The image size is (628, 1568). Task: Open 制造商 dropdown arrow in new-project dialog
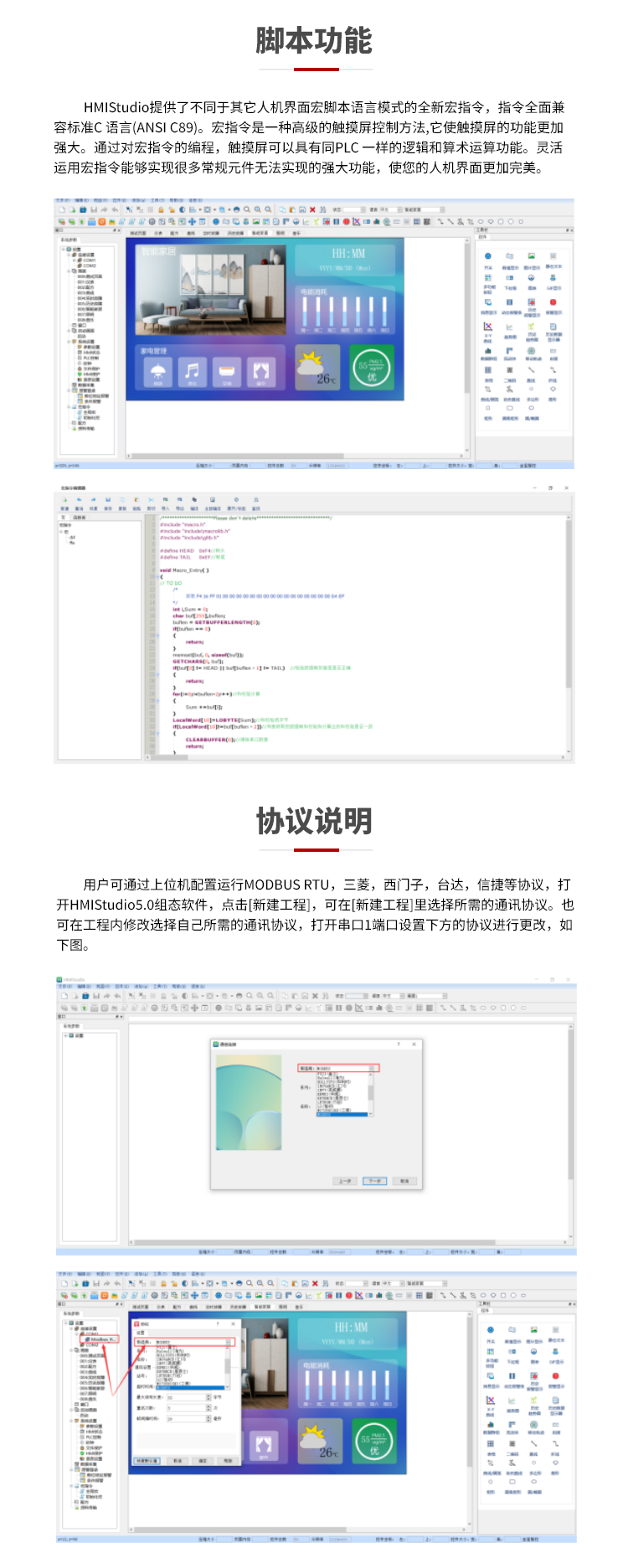[x=373, y=1069]
